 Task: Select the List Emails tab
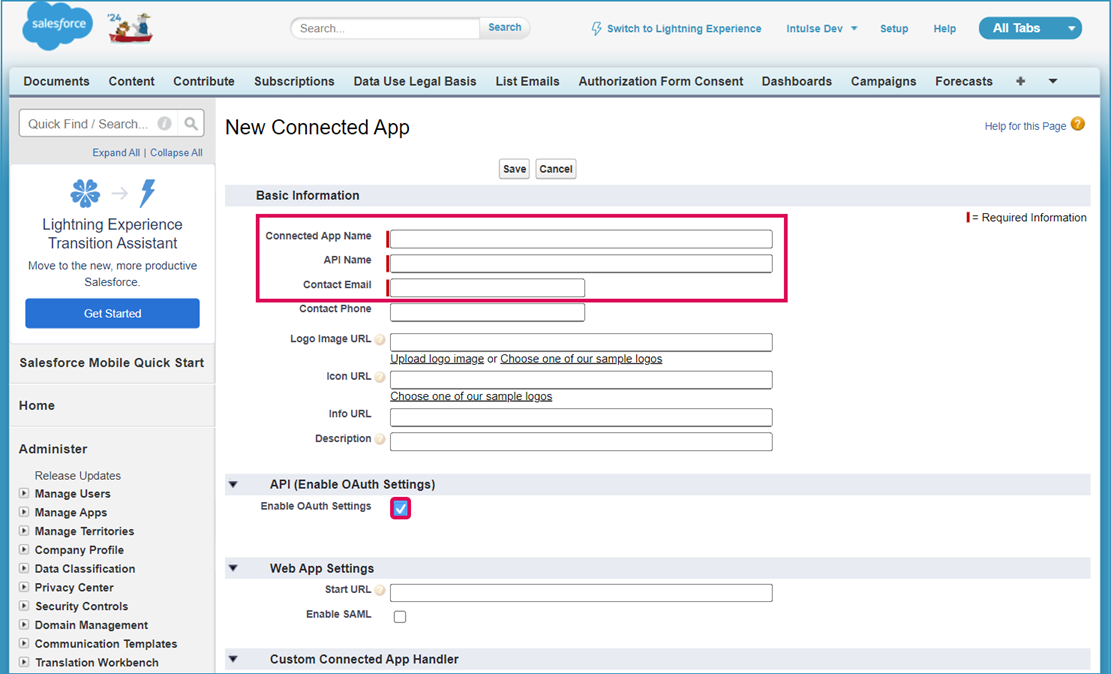click(x=528, y=82)
